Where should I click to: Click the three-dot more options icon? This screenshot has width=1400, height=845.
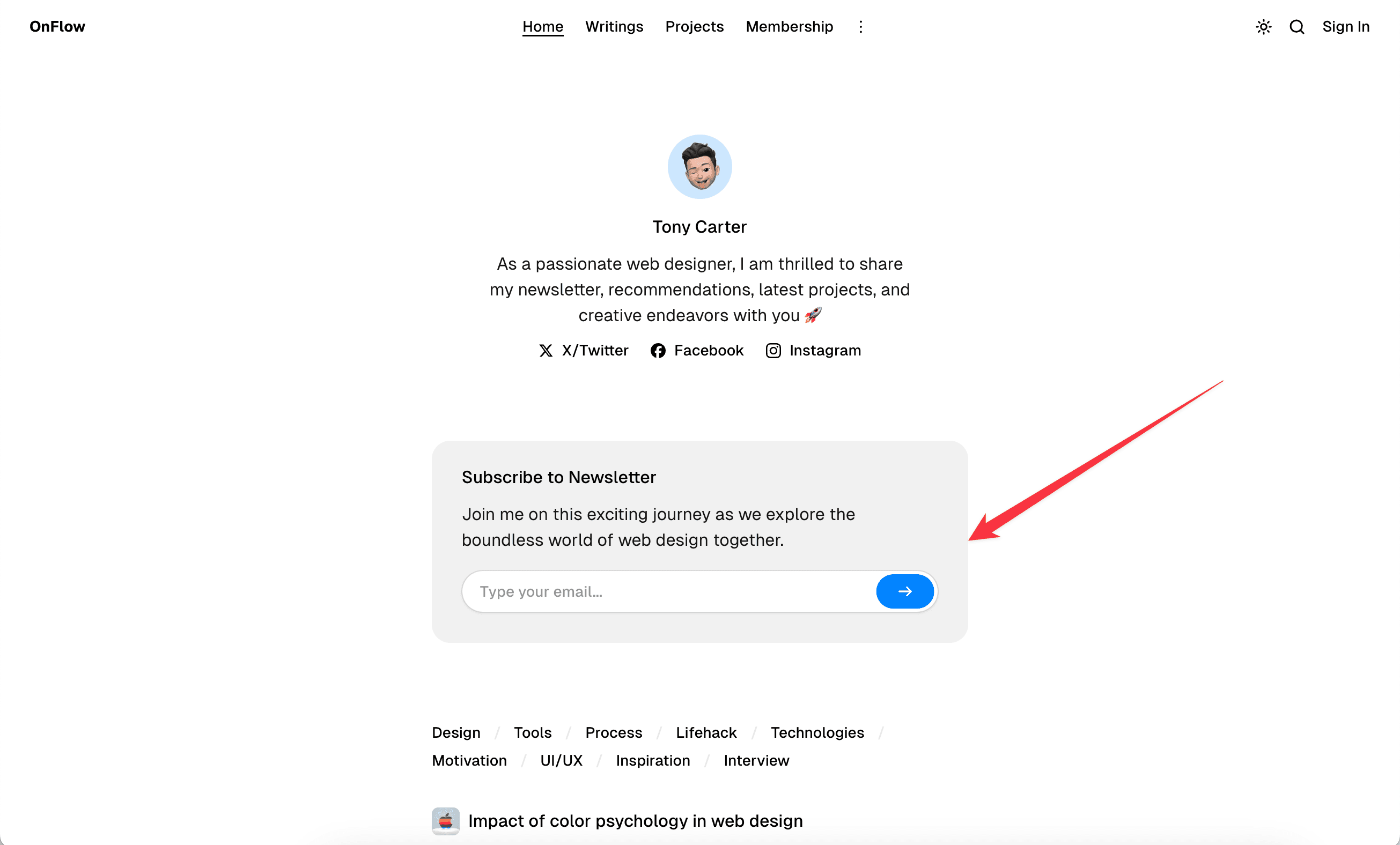click(861, 26)
